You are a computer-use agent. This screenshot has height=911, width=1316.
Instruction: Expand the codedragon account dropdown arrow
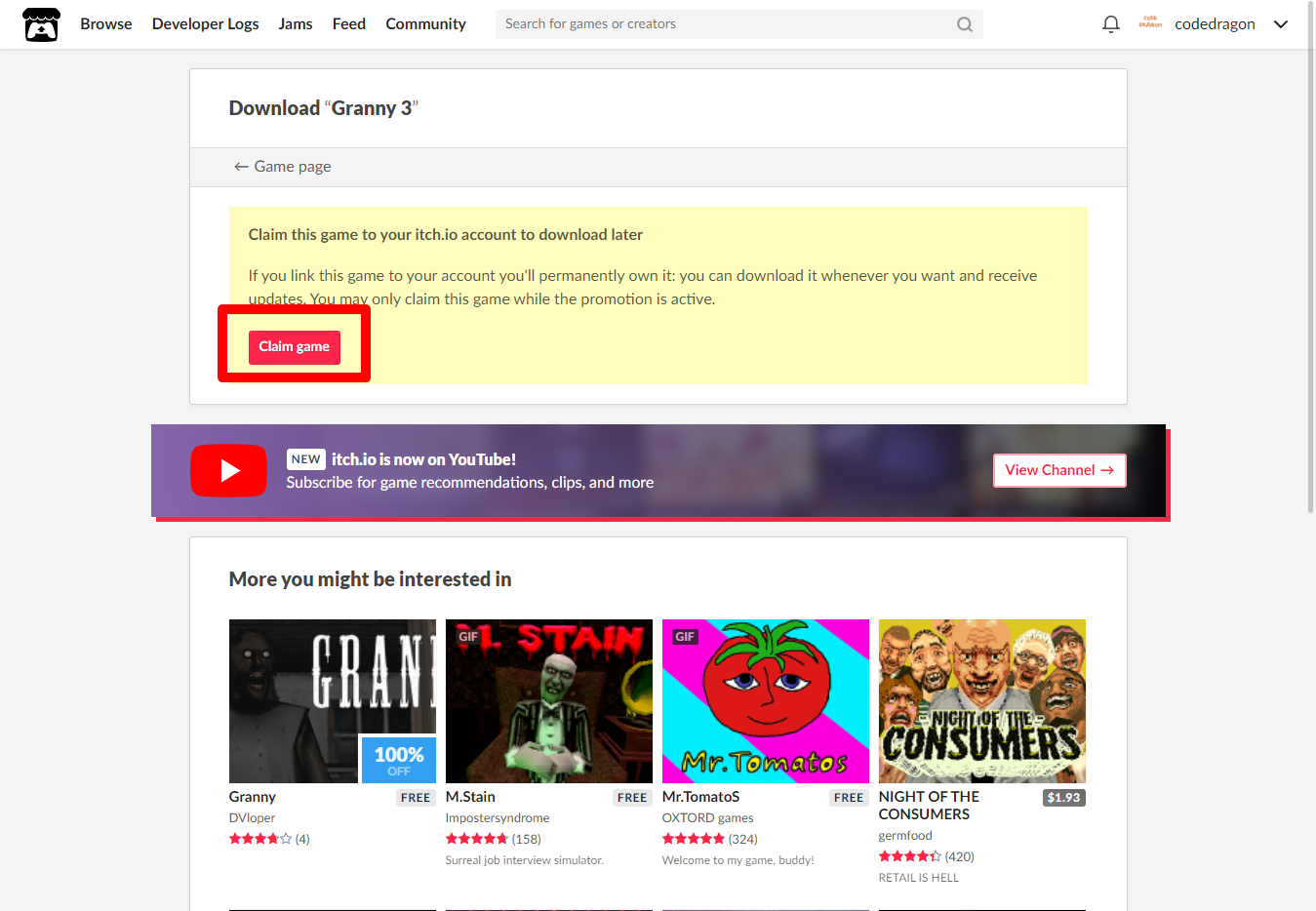coord(1281,24)
